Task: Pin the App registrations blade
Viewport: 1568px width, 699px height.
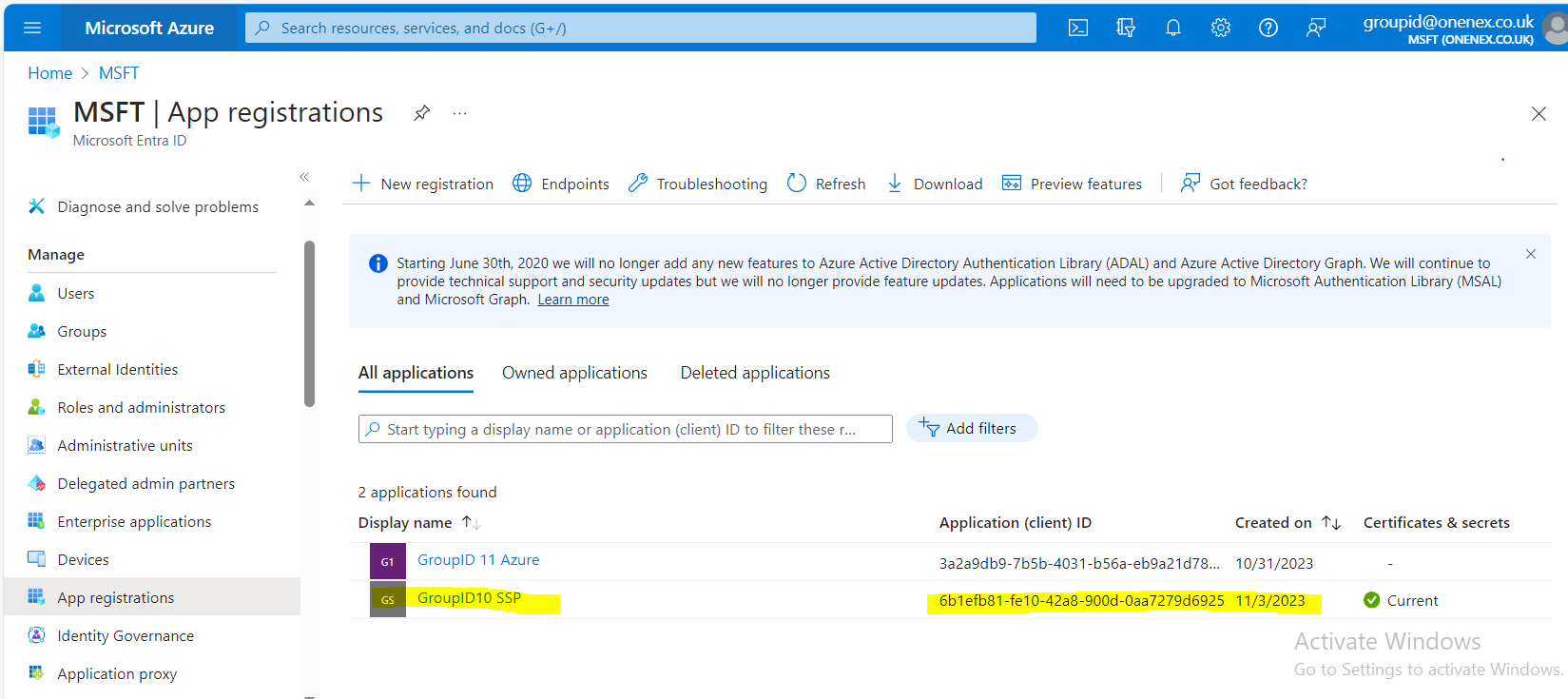Action: click(x=421, y=113)
